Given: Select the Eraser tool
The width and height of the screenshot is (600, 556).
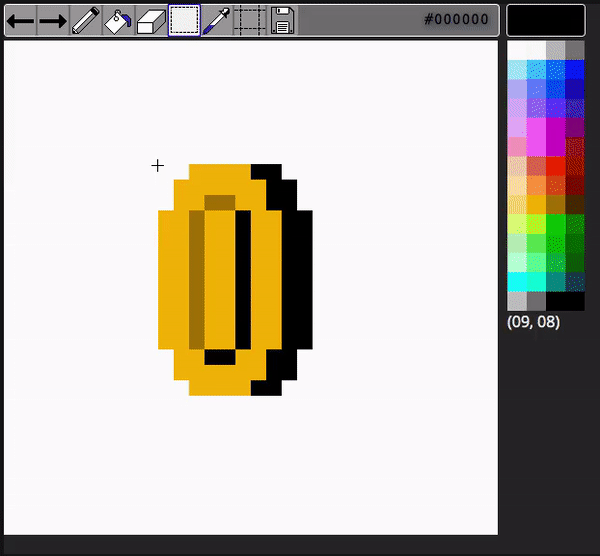Looking at the screenshot, I should pos(151,21).
